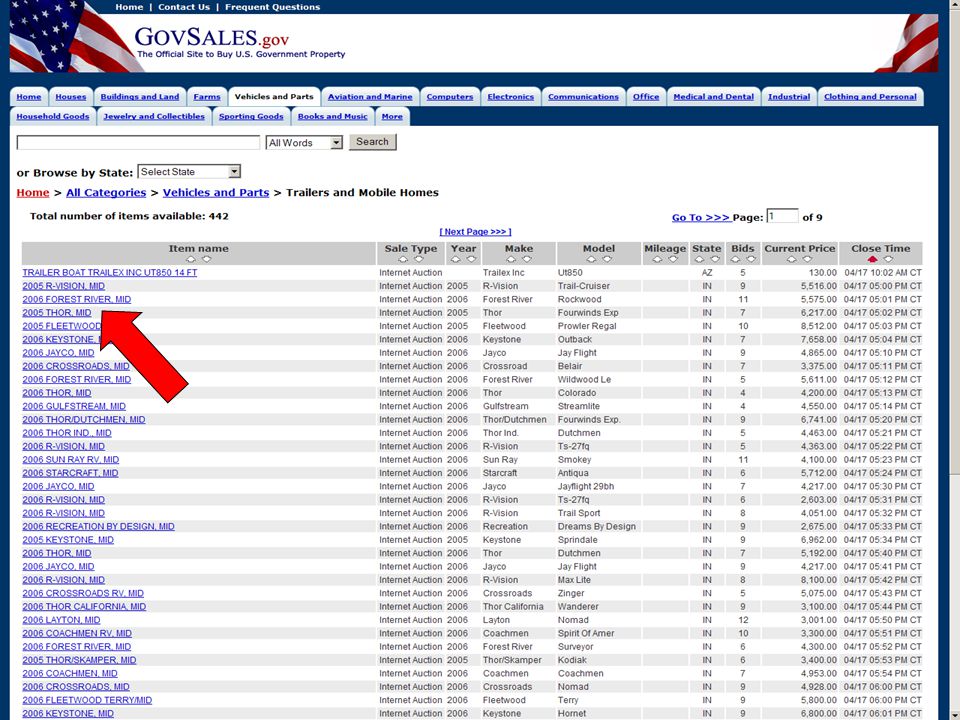
Task: Sort Year column ascending arrow
Action: 456,259
